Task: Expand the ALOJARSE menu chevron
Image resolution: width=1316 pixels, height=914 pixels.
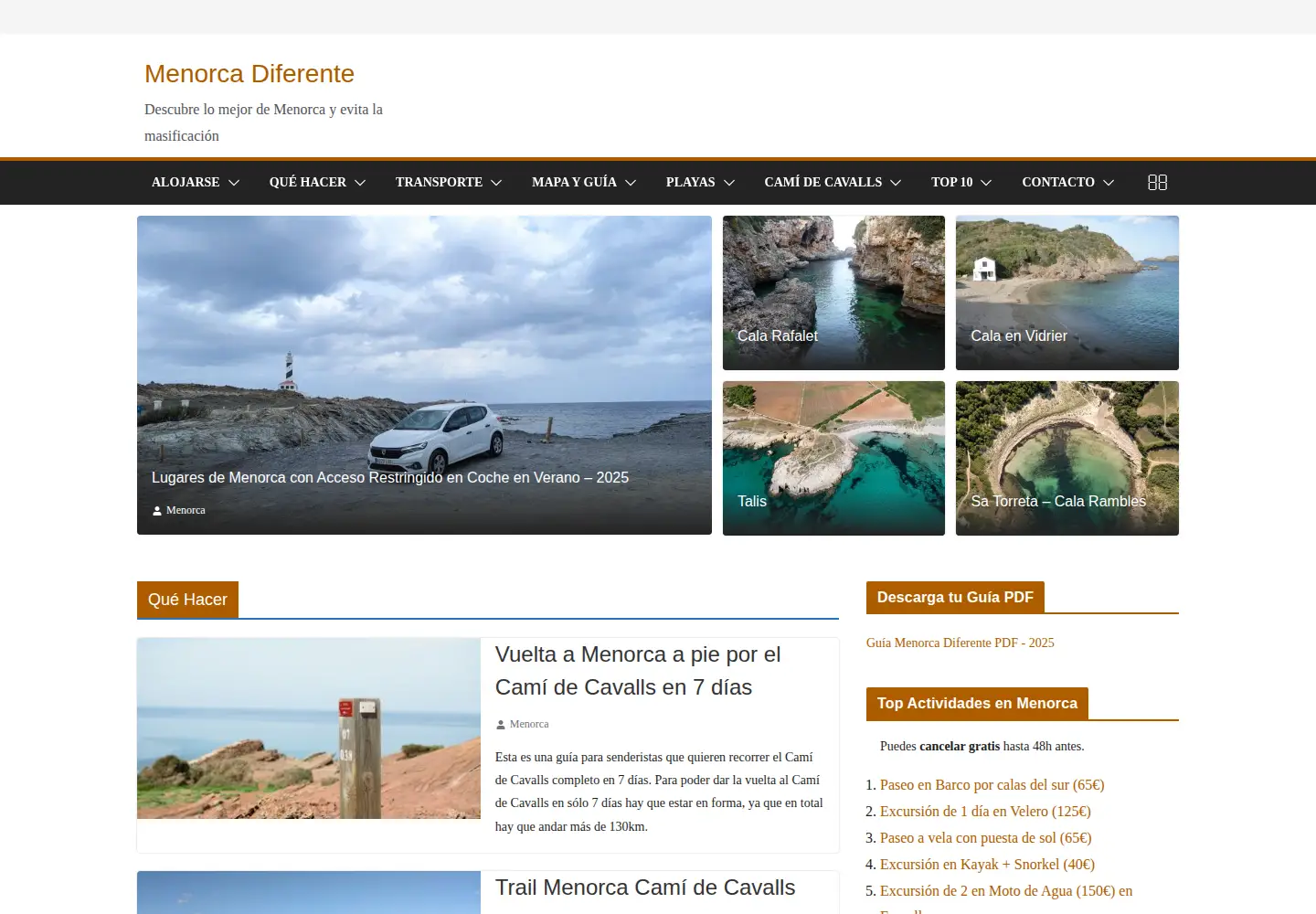Action: 234,183
